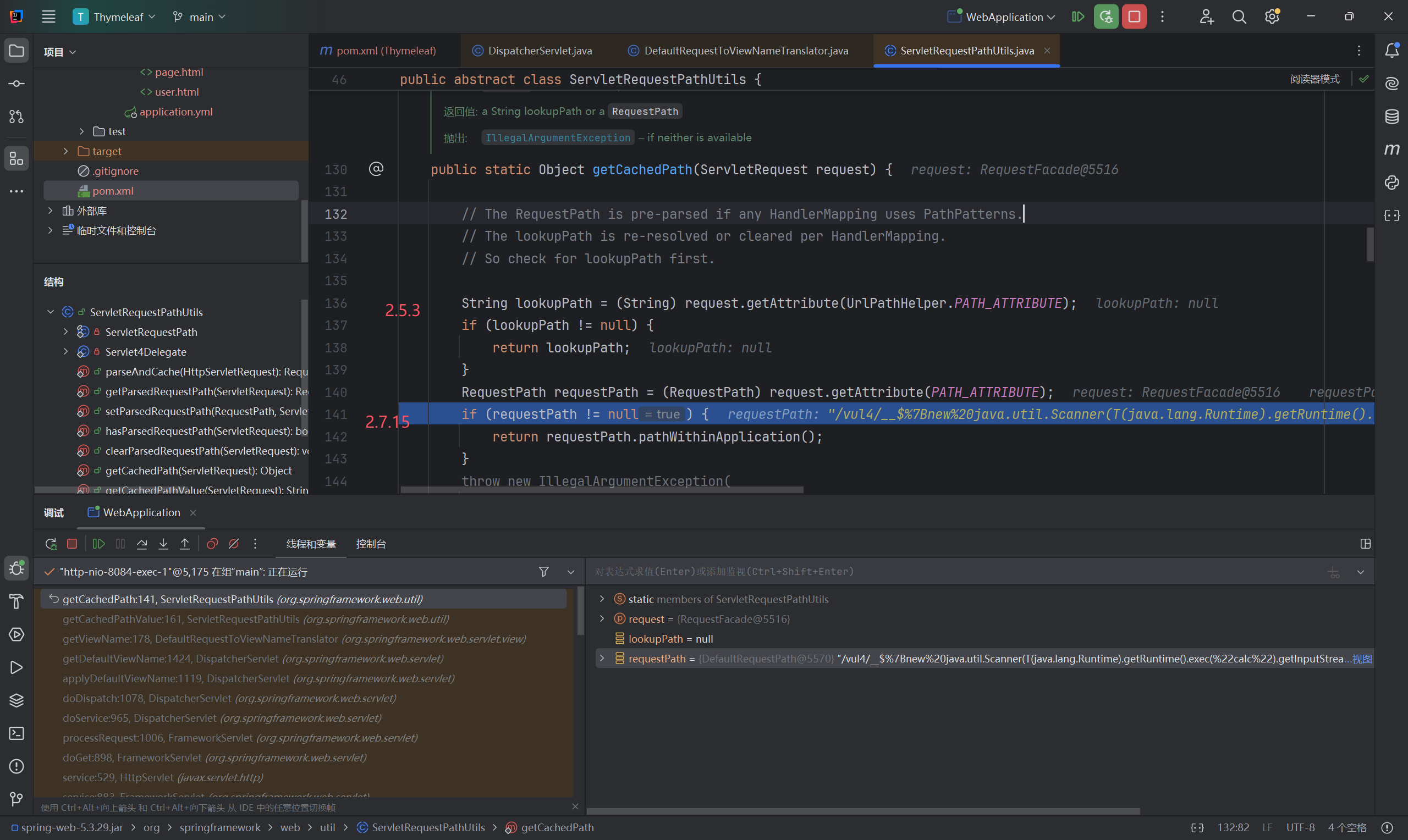Toggle reader mode label in editor

tap(1314, 79)
